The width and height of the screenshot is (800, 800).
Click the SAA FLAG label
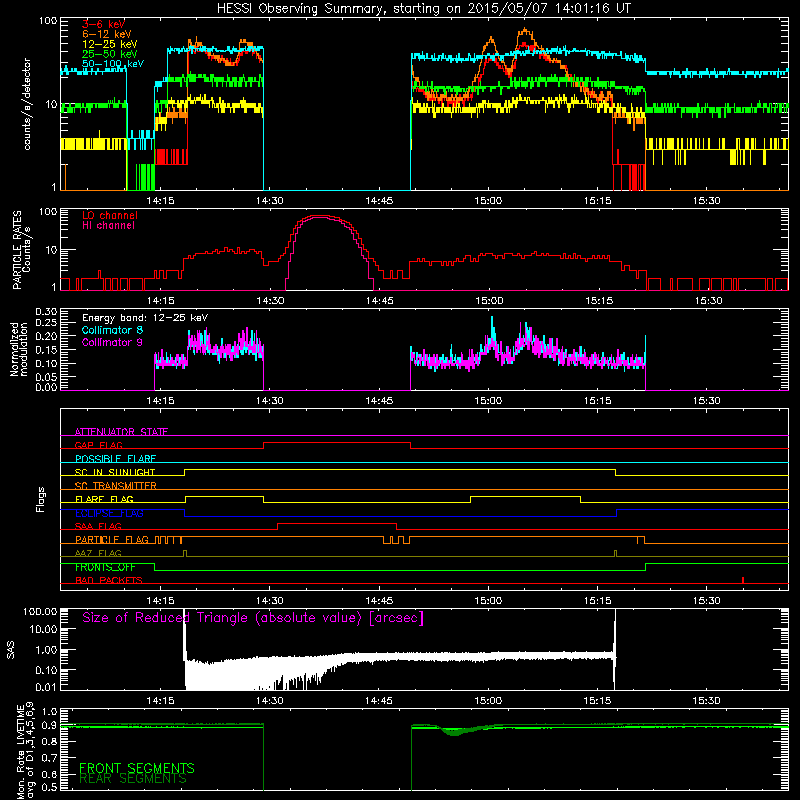click(98, 526)
